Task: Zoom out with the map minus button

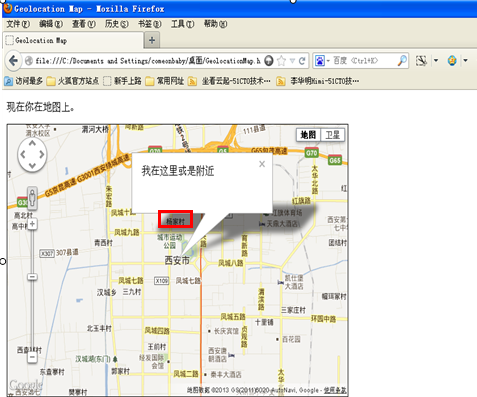Action: 32,358
